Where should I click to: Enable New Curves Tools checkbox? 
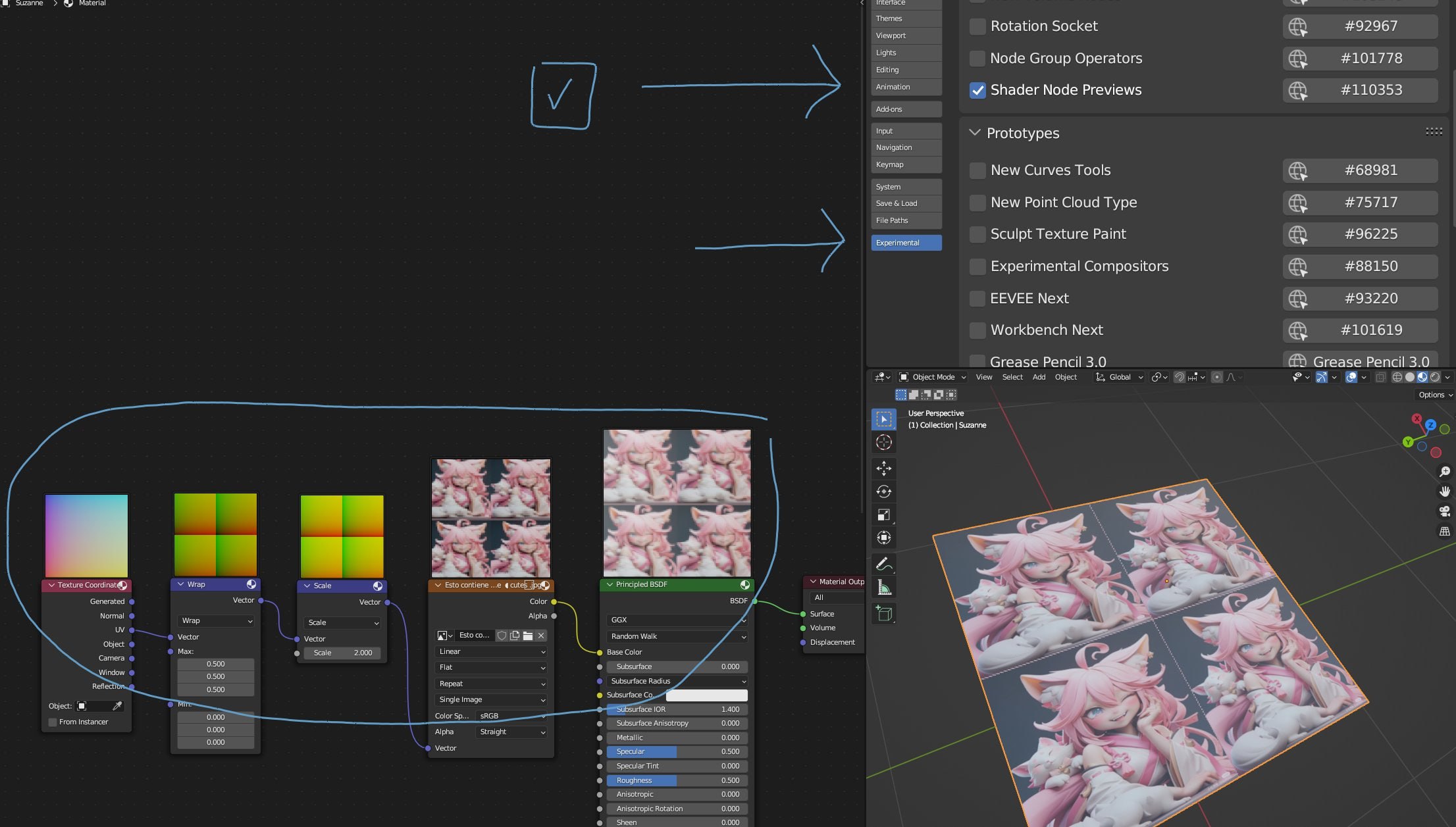coord(978,170)
